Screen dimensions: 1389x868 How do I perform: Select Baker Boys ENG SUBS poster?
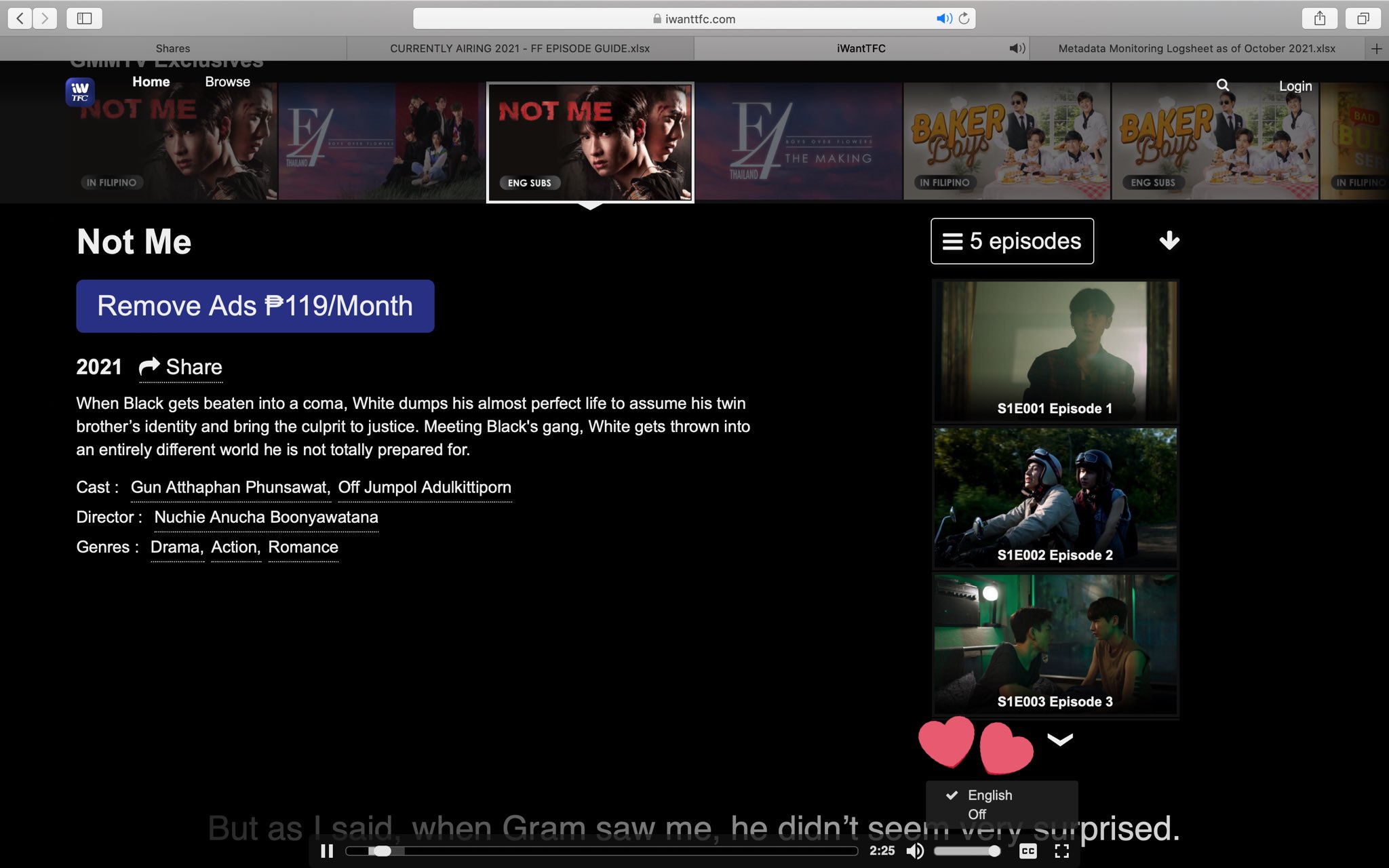click(x=1215, y=141)
